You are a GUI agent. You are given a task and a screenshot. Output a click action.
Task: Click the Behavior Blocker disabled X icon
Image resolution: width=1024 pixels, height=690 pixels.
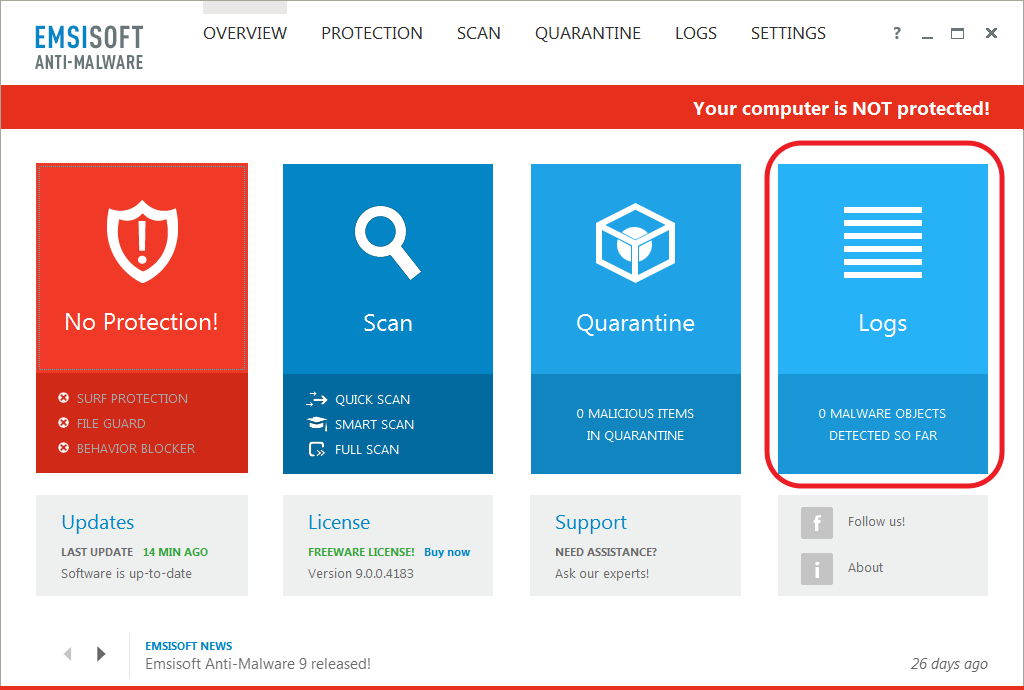click(x=63, y=448)
